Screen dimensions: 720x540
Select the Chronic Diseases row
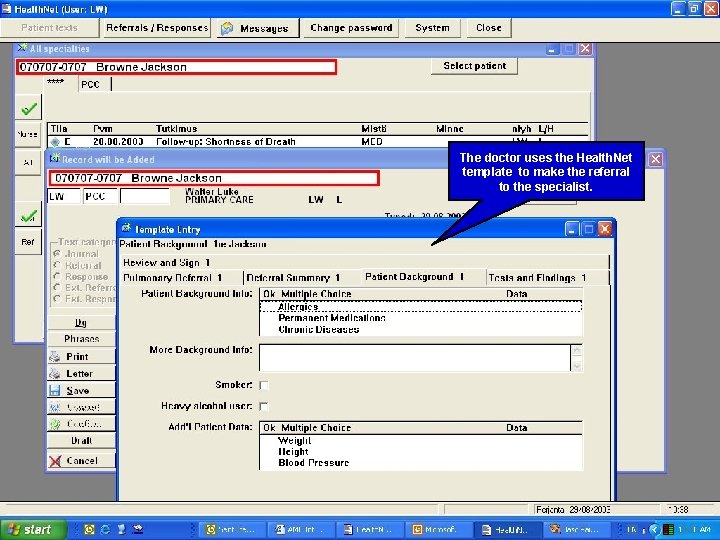[421, 329]
